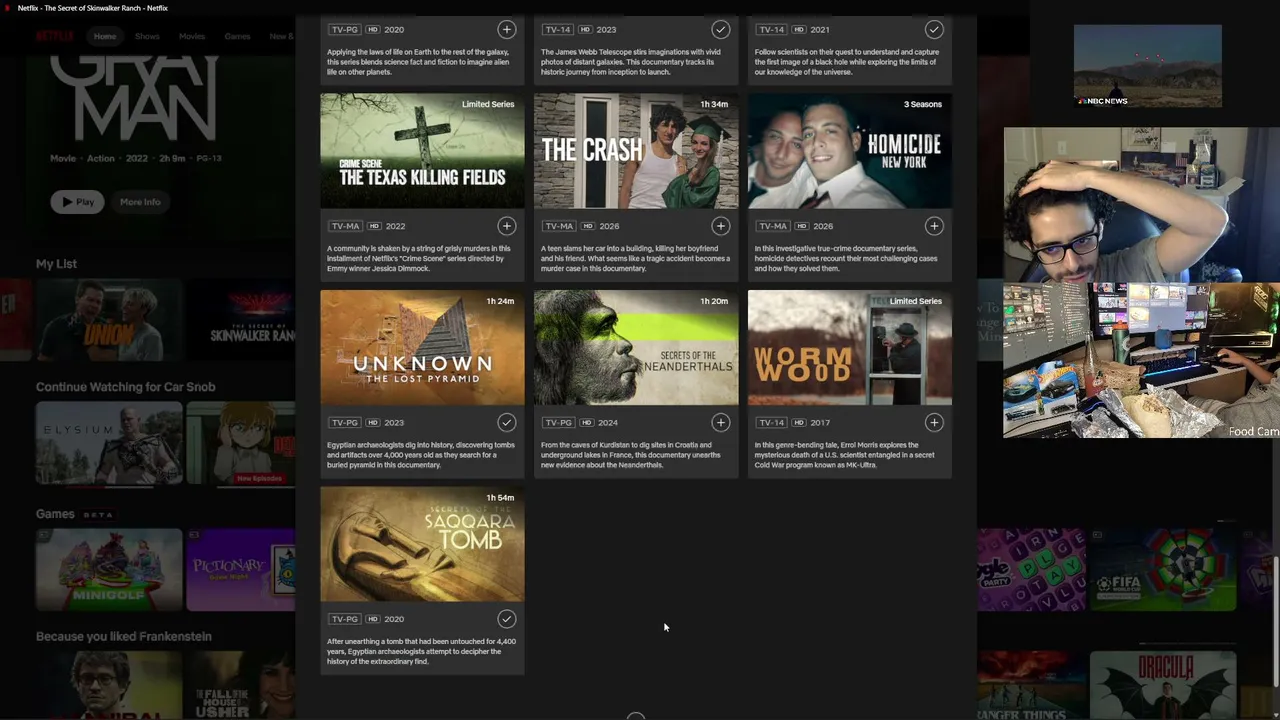
Task: Open the Homicide New York thumbnail
Action: tap(850, 151)
